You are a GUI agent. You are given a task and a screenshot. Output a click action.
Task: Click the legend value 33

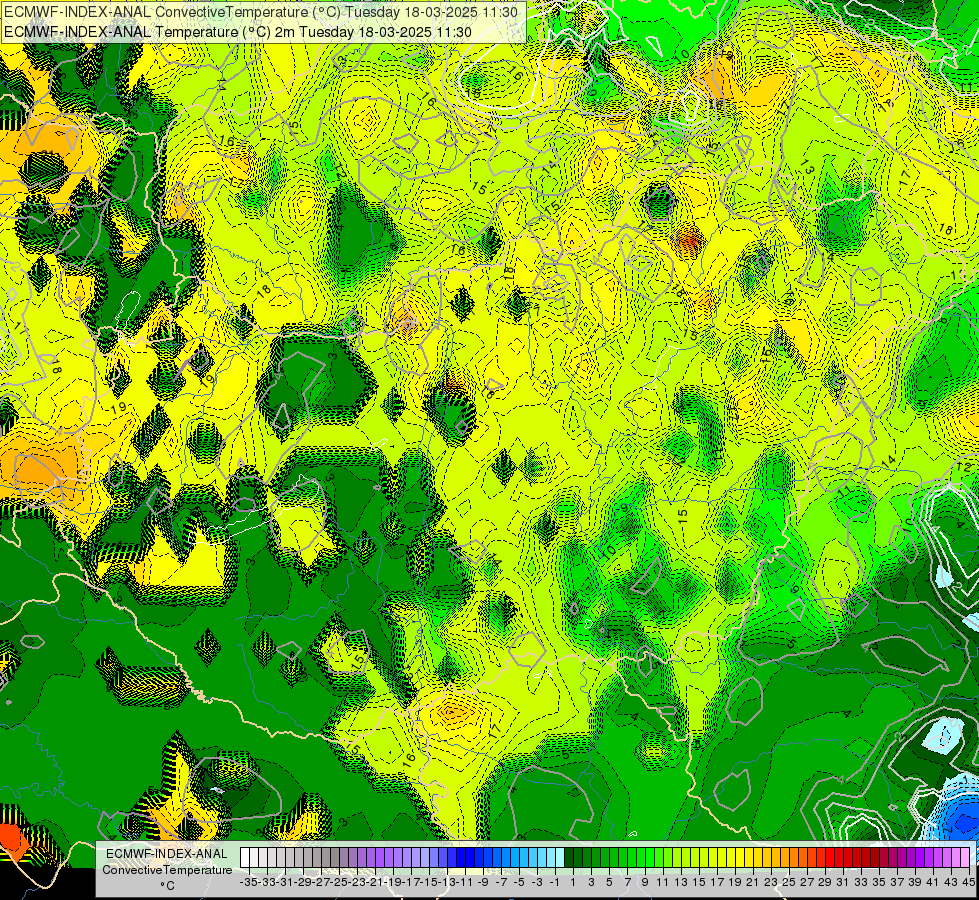[861, 882]
